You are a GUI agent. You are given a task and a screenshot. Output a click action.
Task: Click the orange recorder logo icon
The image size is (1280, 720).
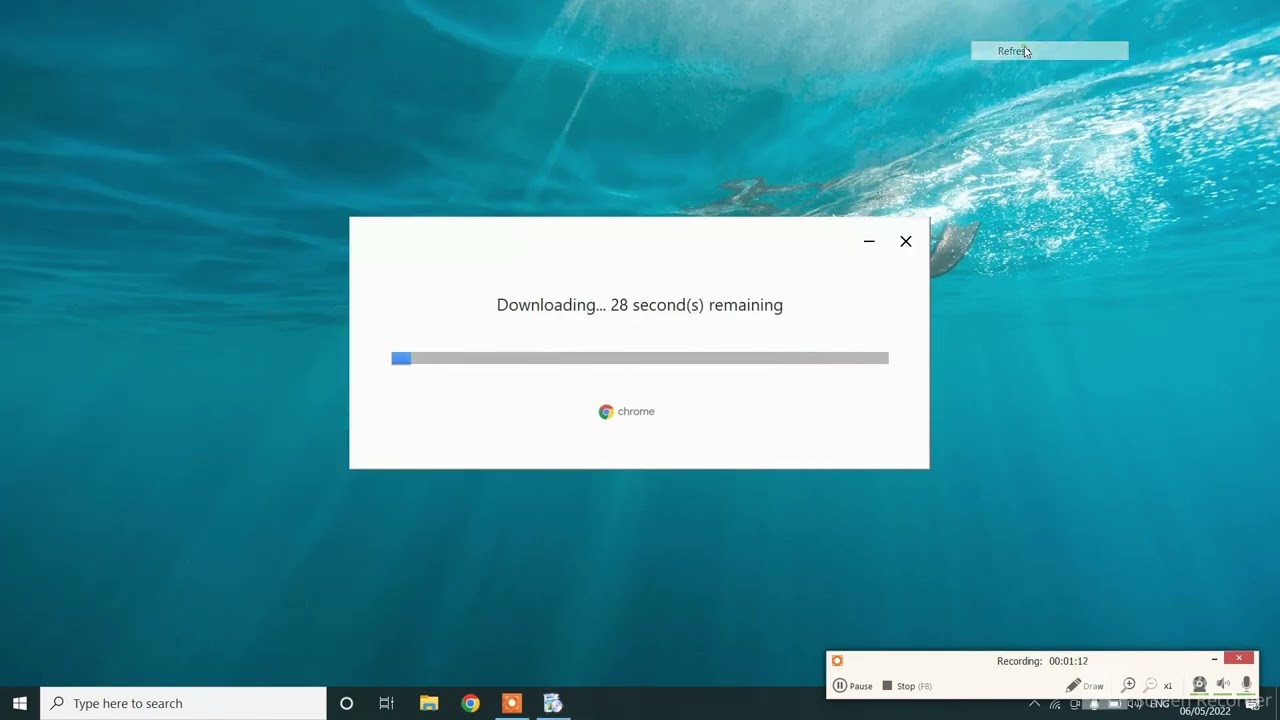point(838,660)
